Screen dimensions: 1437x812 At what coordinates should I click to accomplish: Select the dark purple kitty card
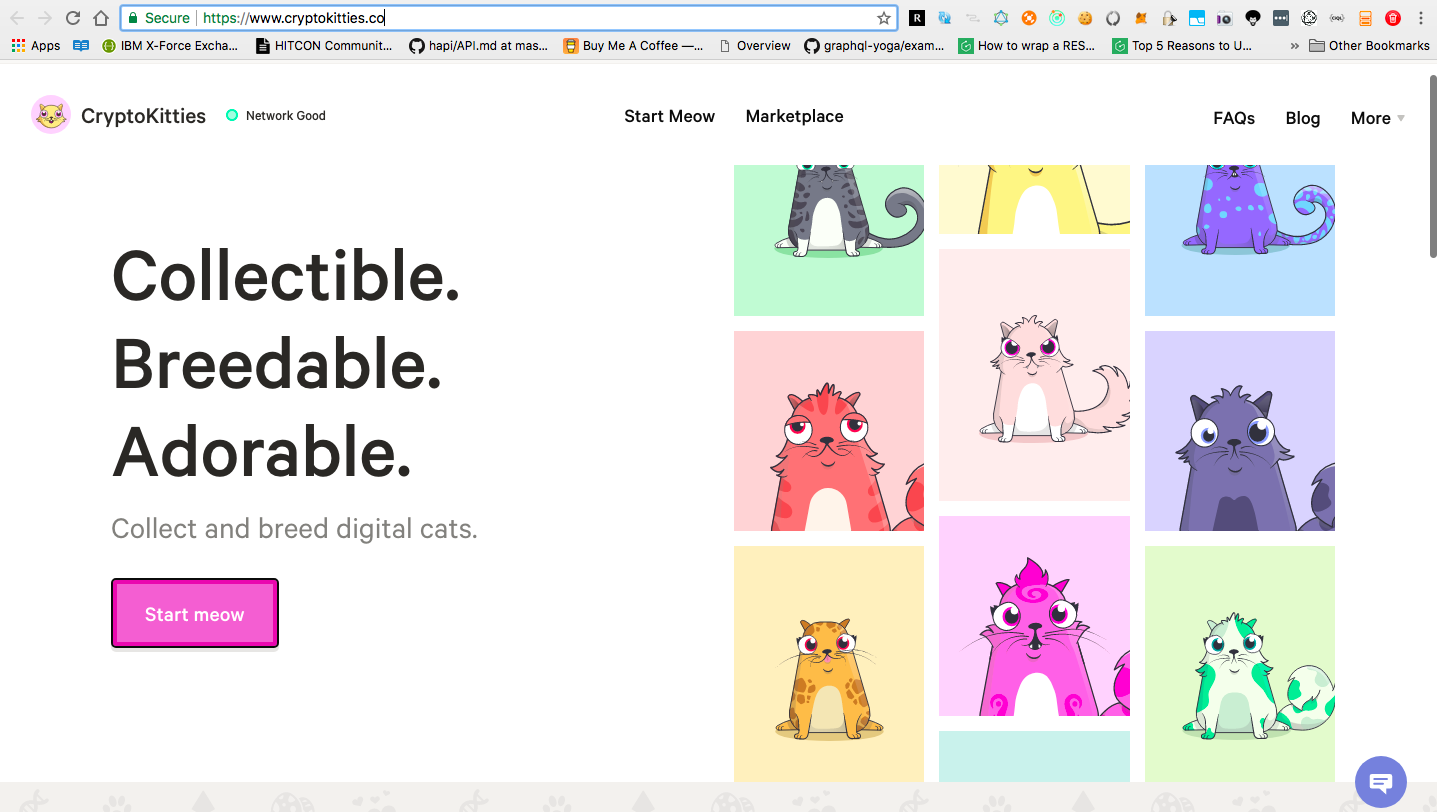click(1240, 431)
